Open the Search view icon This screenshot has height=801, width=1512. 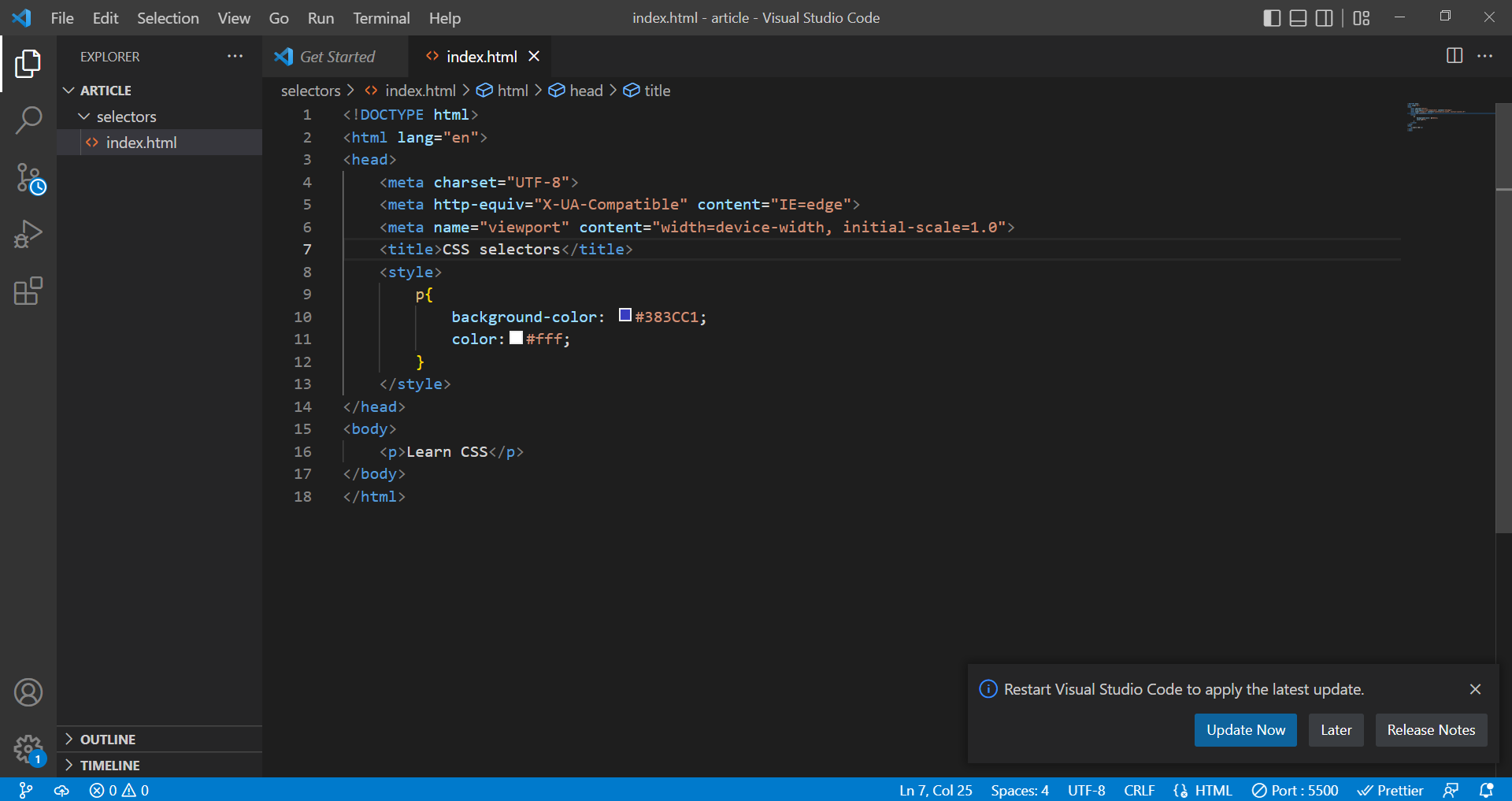click(28, 121)
